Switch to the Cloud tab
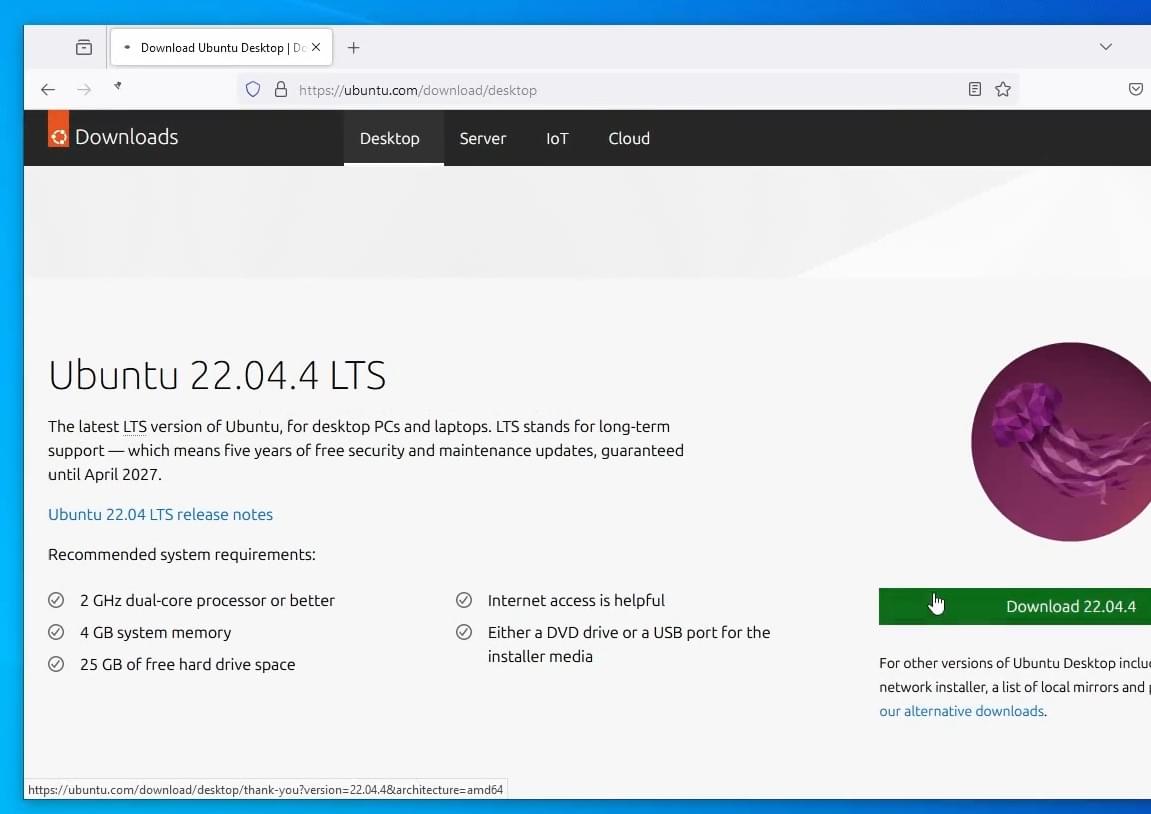The width and height of the screenshot is (1151, 814). (629, 138)
